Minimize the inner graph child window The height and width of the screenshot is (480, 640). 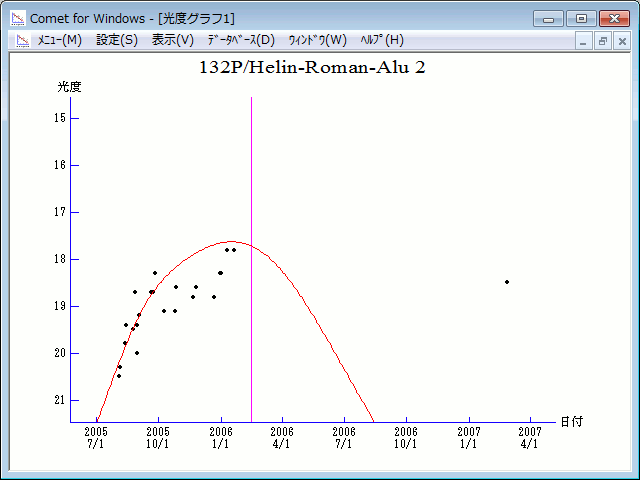tap(585, 41)
